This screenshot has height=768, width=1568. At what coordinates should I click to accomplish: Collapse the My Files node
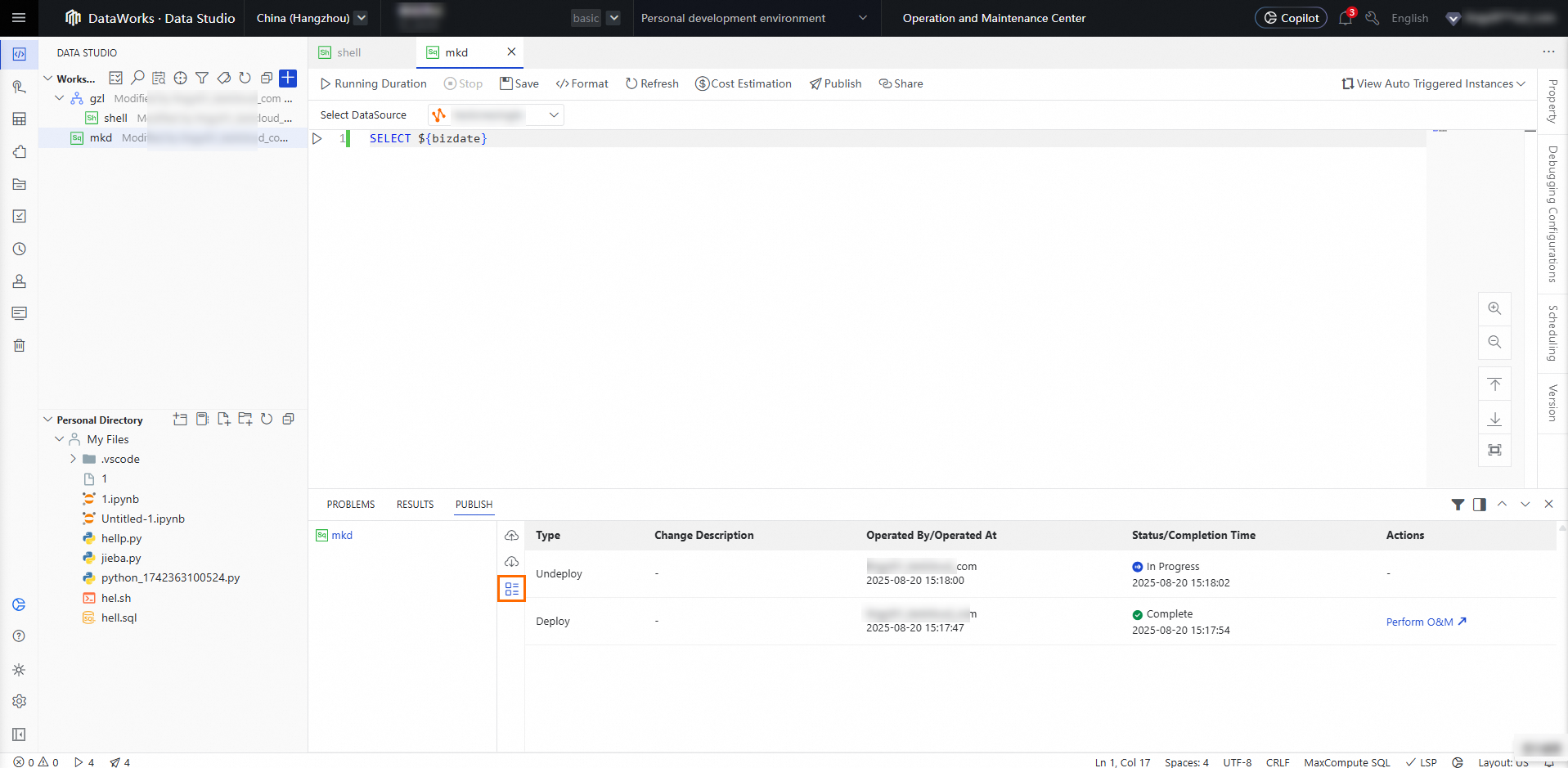(59, 439)
